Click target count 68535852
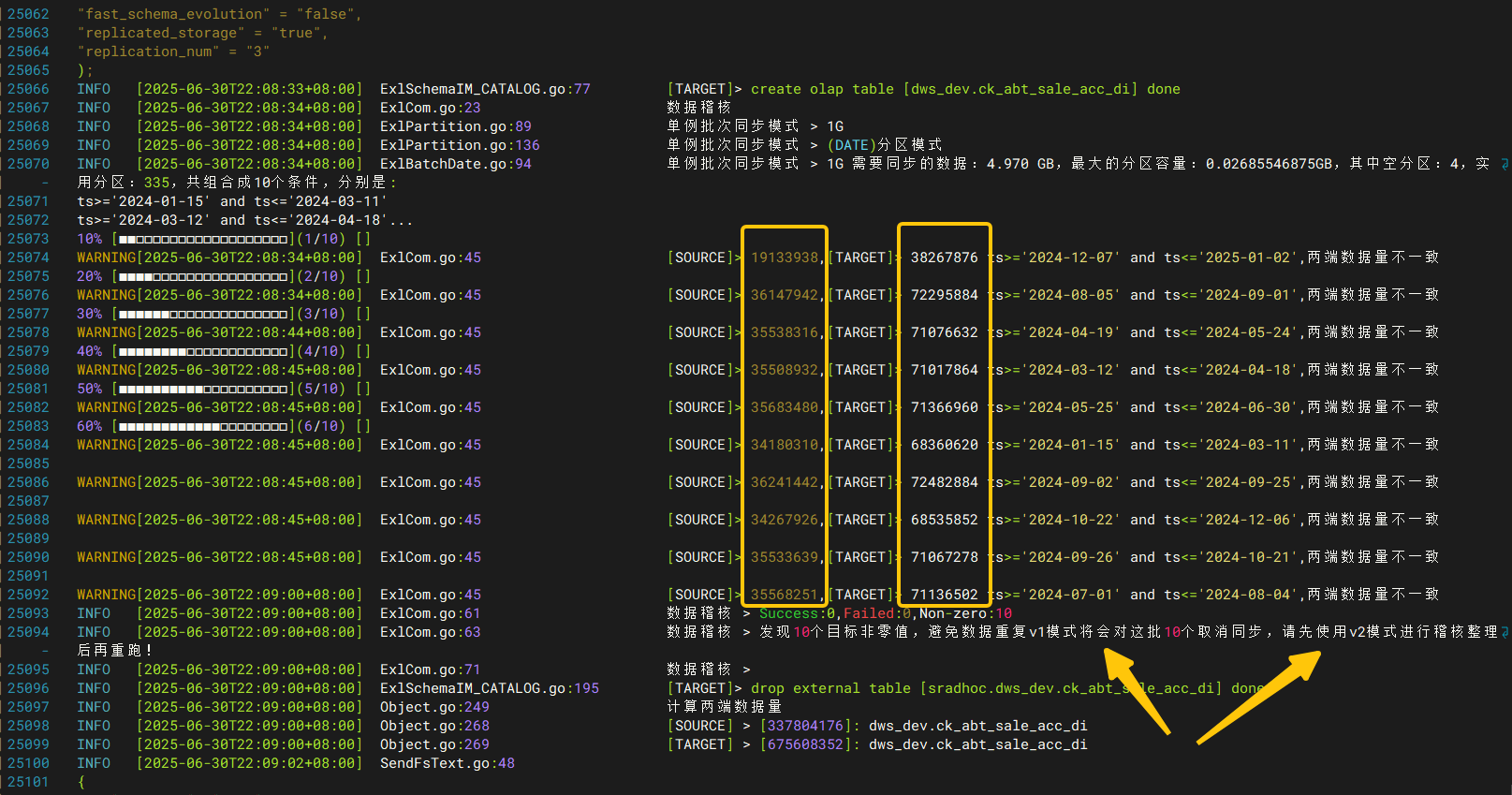 pos(945,520)
